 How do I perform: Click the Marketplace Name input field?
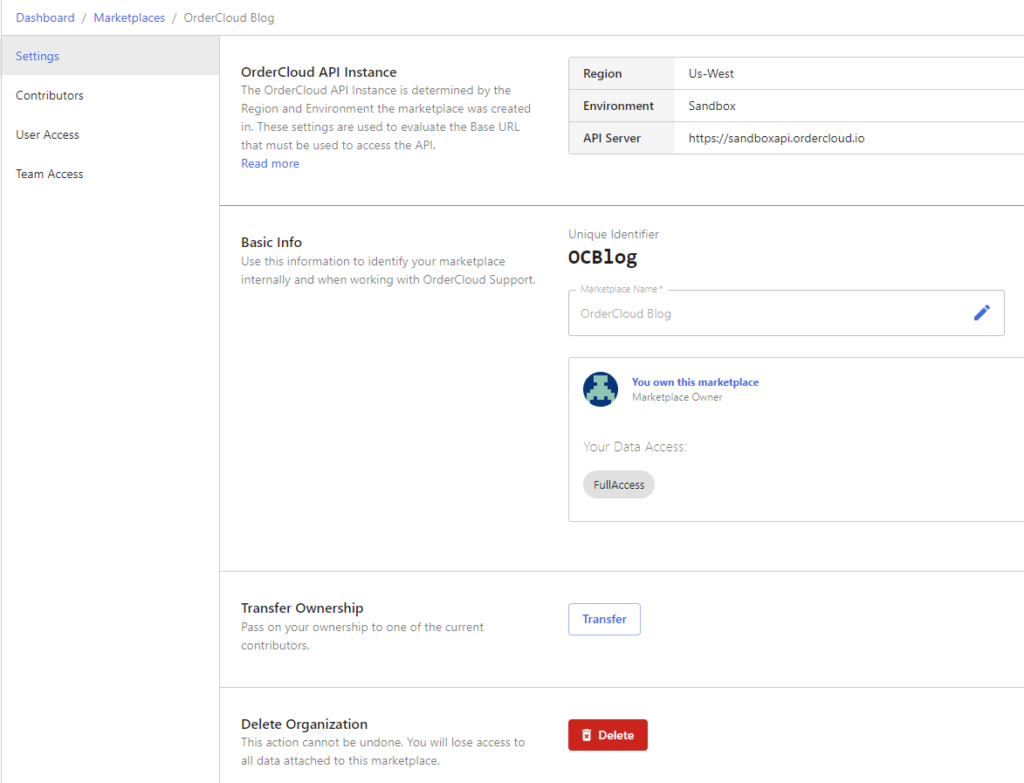(786, 313)
